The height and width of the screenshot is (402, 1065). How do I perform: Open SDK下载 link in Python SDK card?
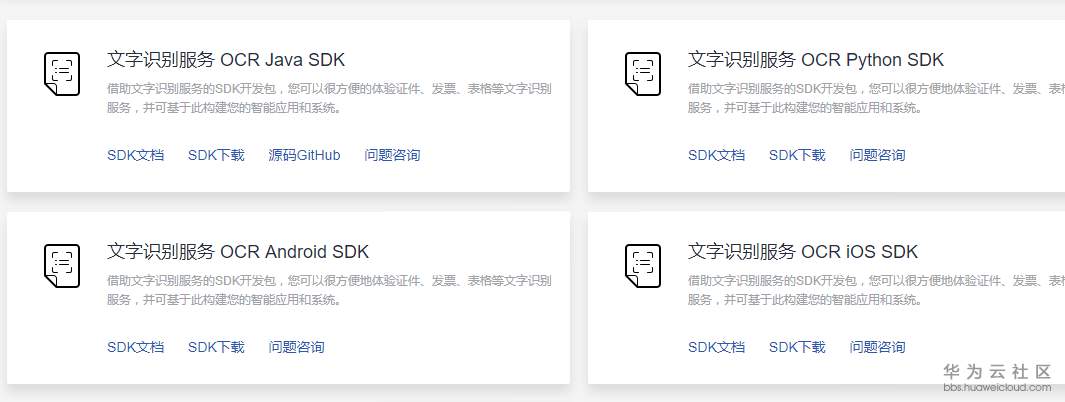click(797, 156)
